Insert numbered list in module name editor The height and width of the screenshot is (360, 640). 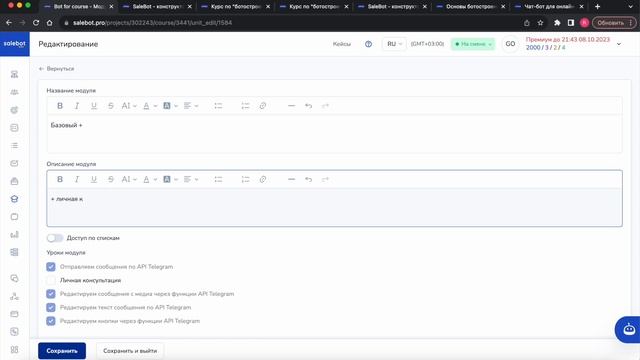[245, 106]
